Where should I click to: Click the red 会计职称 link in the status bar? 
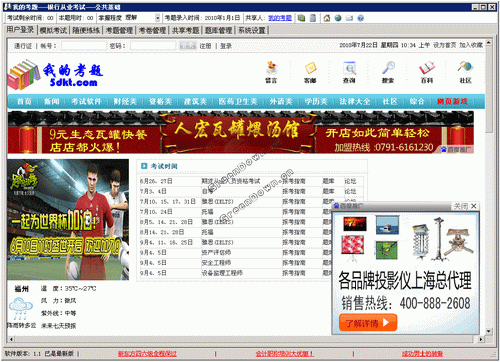click(x=284, y=354)
